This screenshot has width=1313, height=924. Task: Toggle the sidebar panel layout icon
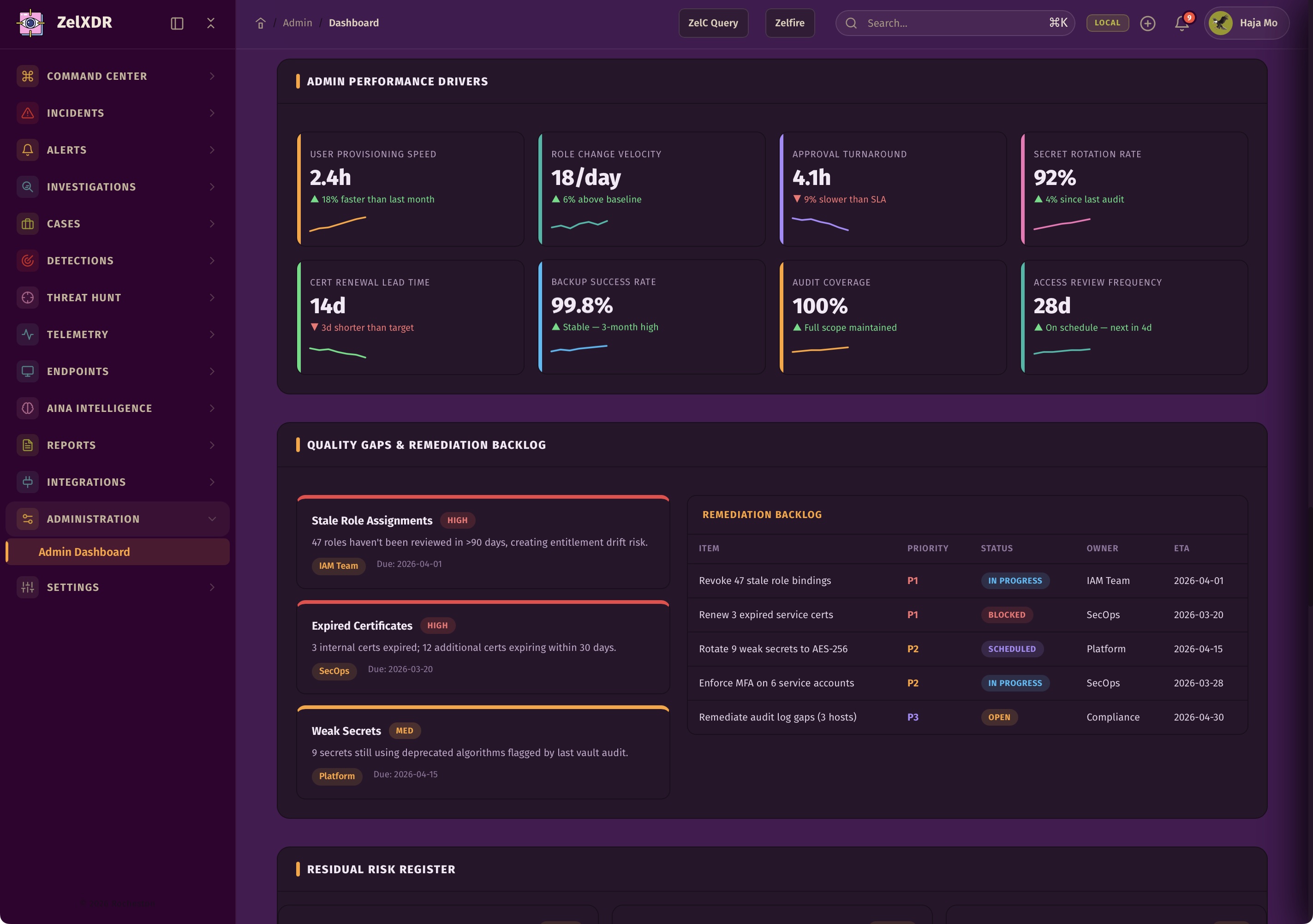[x=177, y=24]
